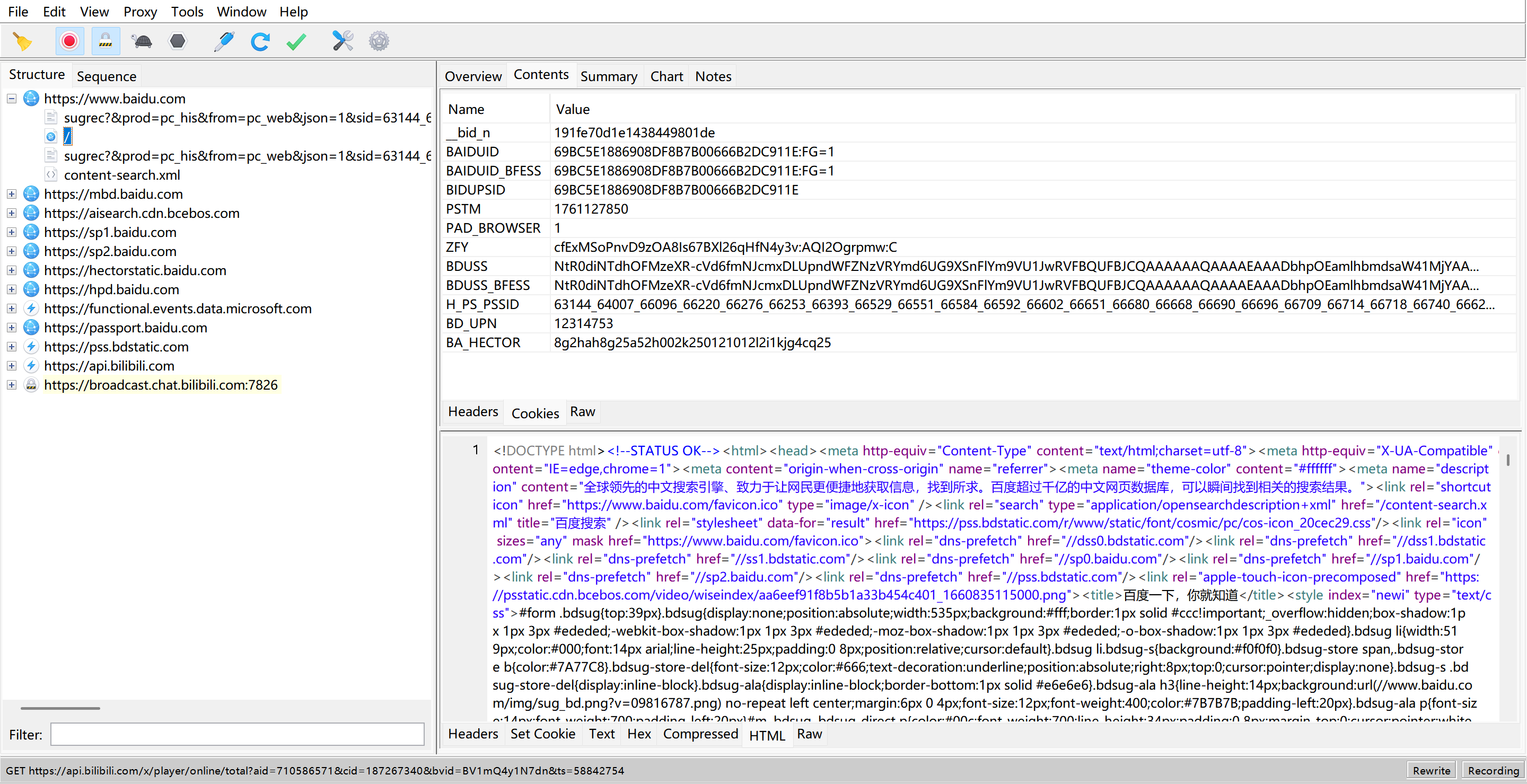This screenshot has height=784, width=1527.
Task: Click XML file icon of content-search.xml
Action: click(51, 175)
